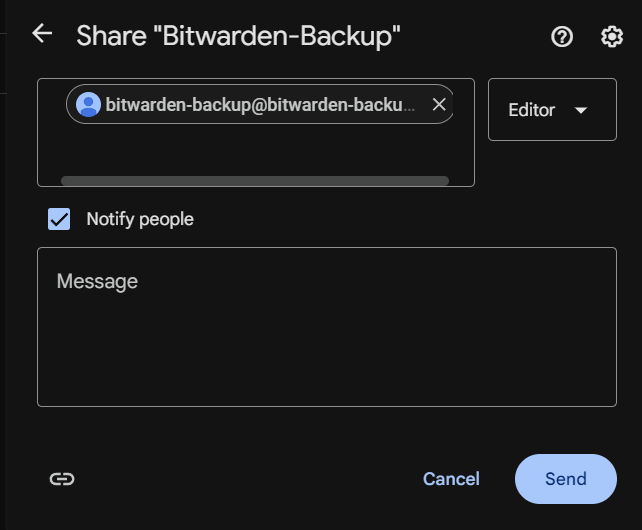Click the truncated ellipsis of the recipient email
Screen dimensions: 642x530
point(409,109)
